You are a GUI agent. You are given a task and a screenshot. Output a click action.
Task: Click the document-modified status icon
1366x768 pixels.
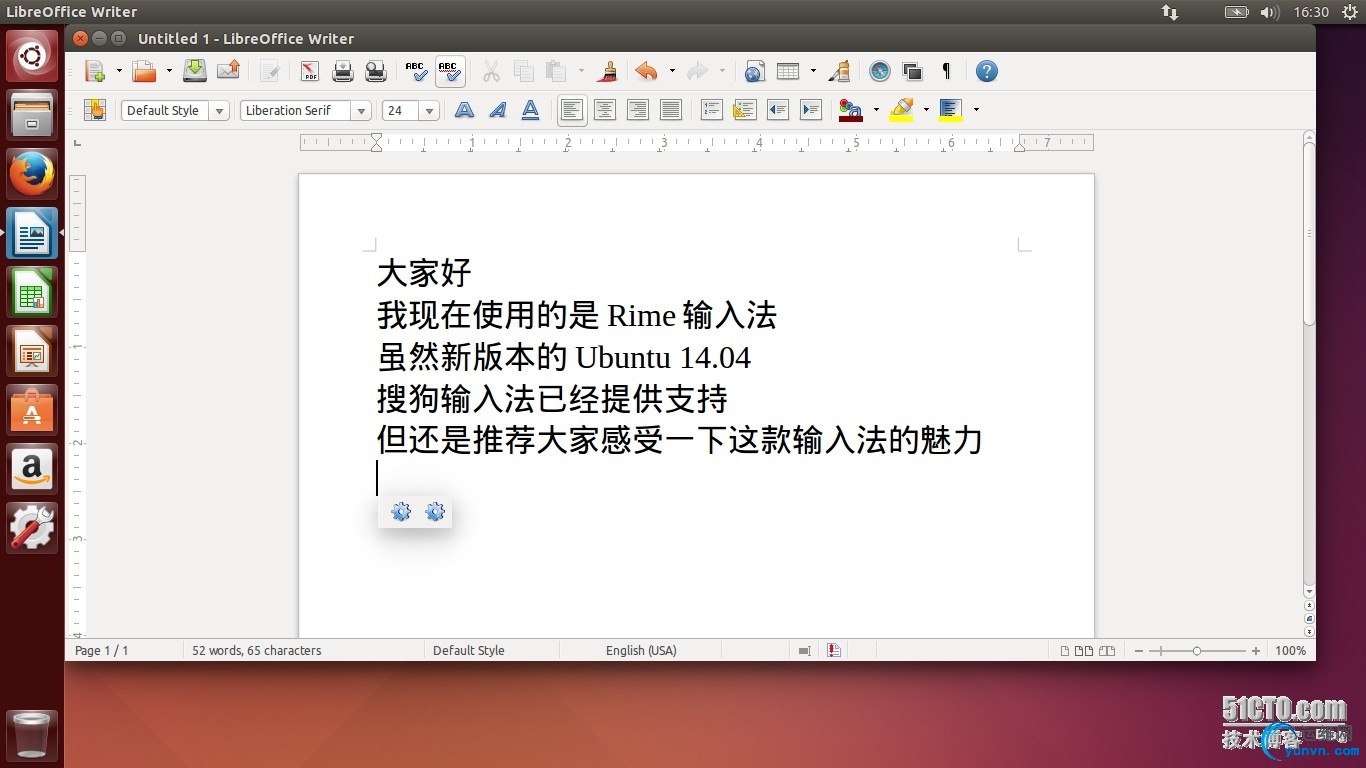pos(835,650)
